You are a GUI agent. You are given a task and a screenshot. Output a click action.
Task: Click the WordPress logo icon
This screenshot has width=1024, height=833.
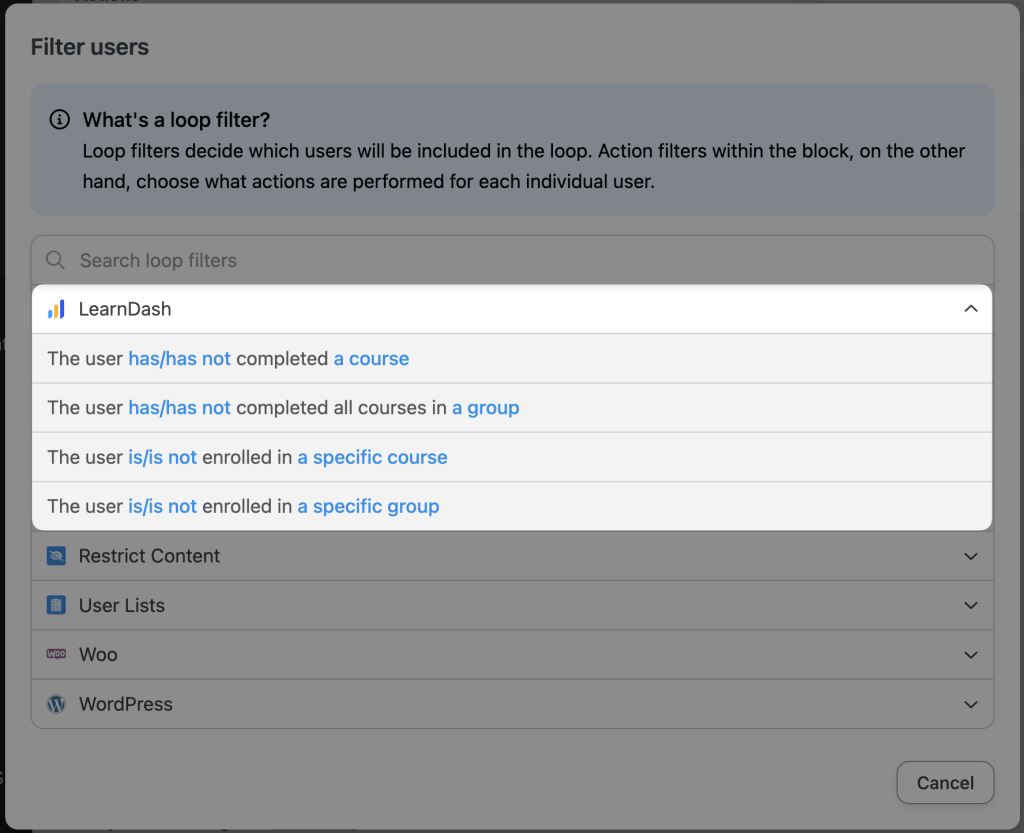point(56,704)
